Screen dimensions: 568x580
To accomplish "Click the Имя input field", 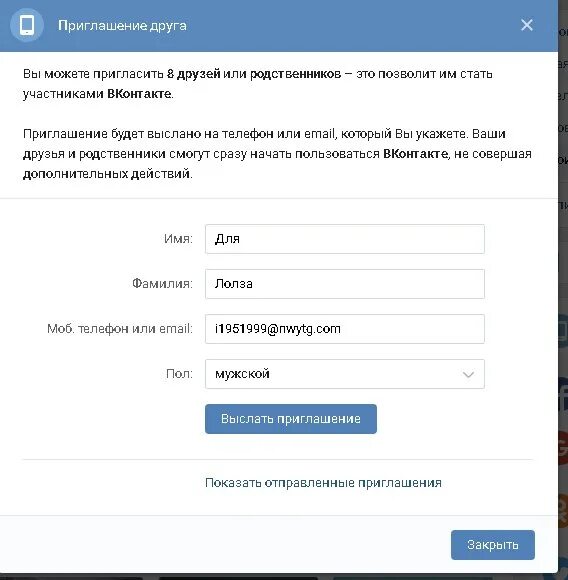I will [x=345, y=239].
